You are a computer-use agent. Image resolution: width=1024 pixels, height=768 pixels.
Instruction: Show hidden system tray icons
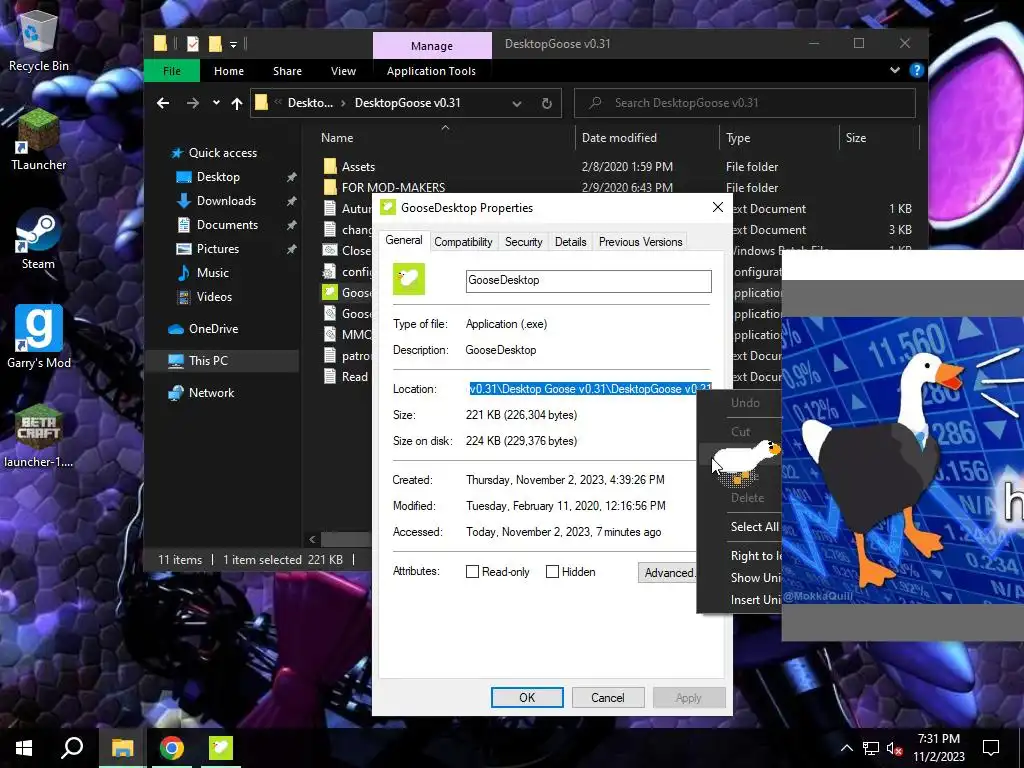tap(846, 748)
